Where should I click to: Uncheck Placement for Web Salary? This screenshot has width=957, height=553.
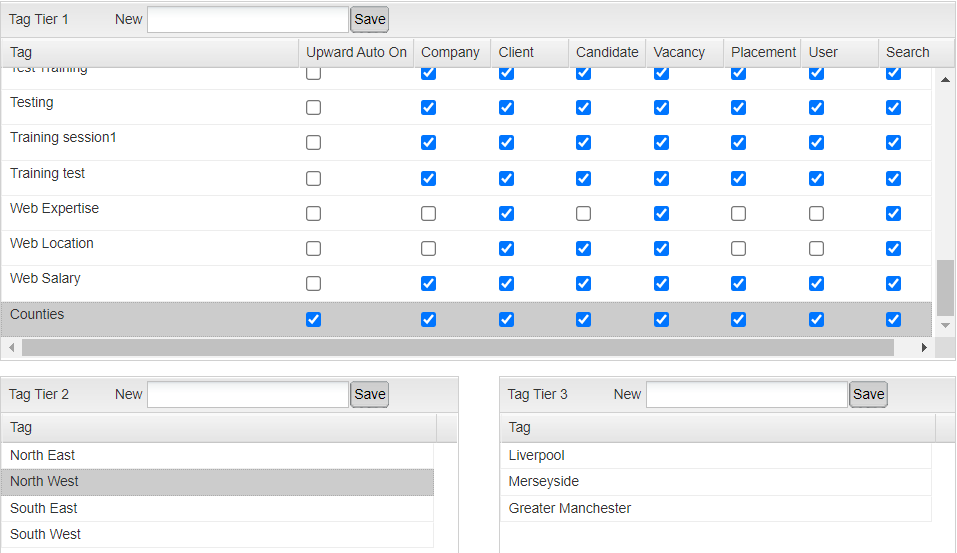739,283
